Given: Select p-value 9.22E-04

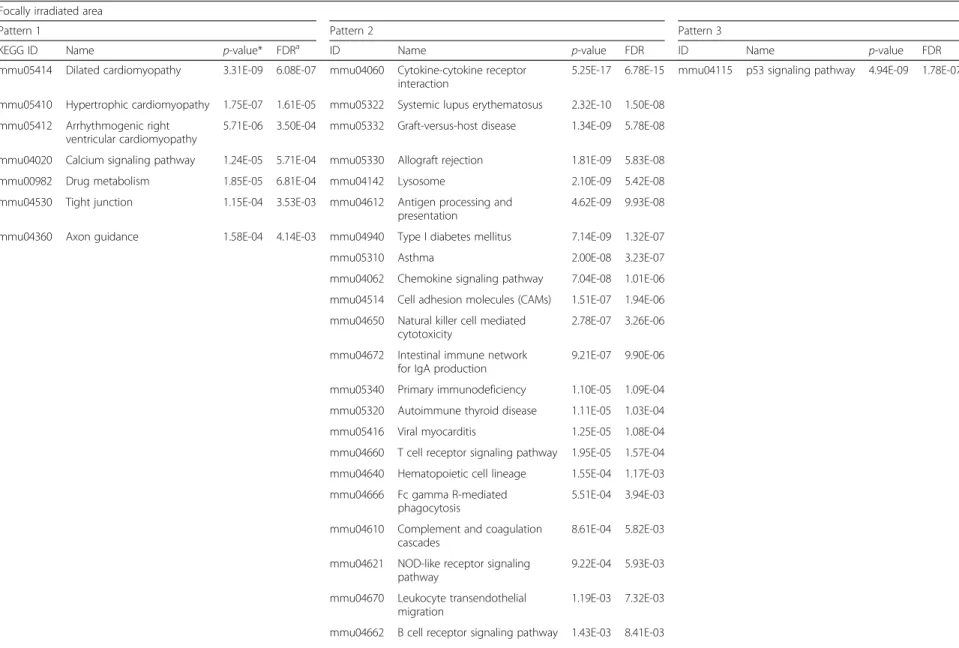Looking at the screenshot, I should [x=591, y=564].
